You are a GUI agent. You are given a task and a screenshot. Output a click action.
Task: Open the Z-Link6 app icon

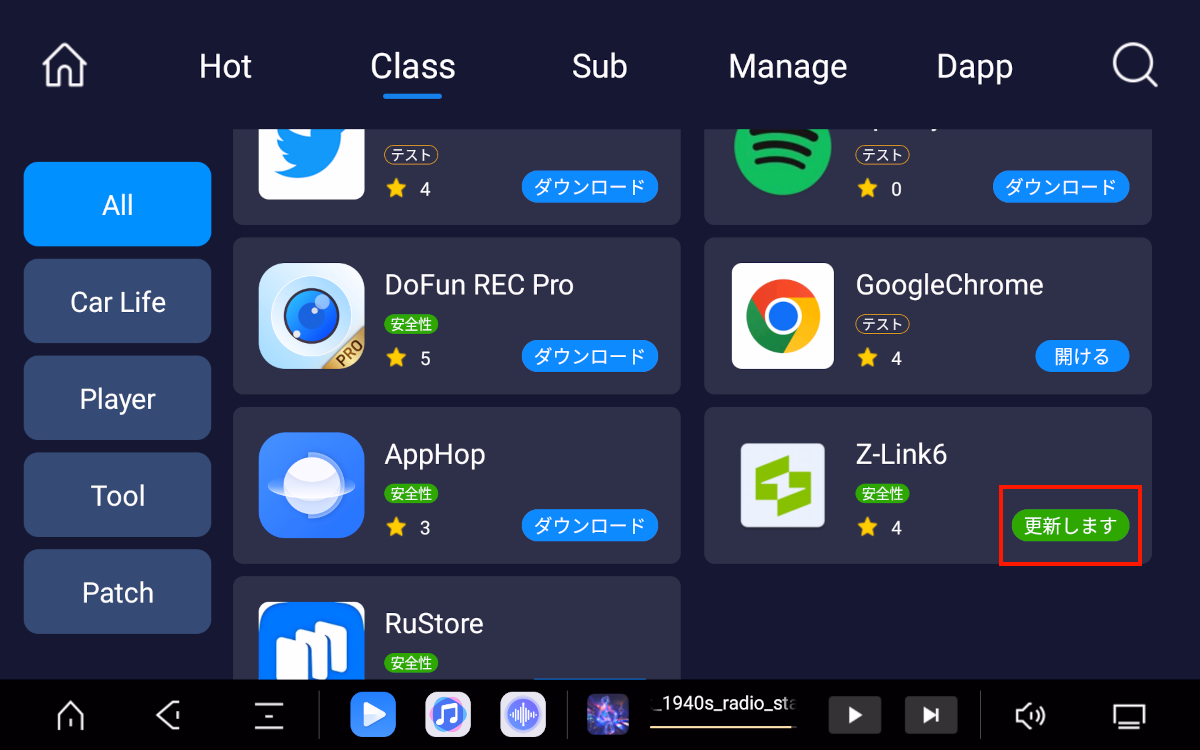click(x=782, y=485)
